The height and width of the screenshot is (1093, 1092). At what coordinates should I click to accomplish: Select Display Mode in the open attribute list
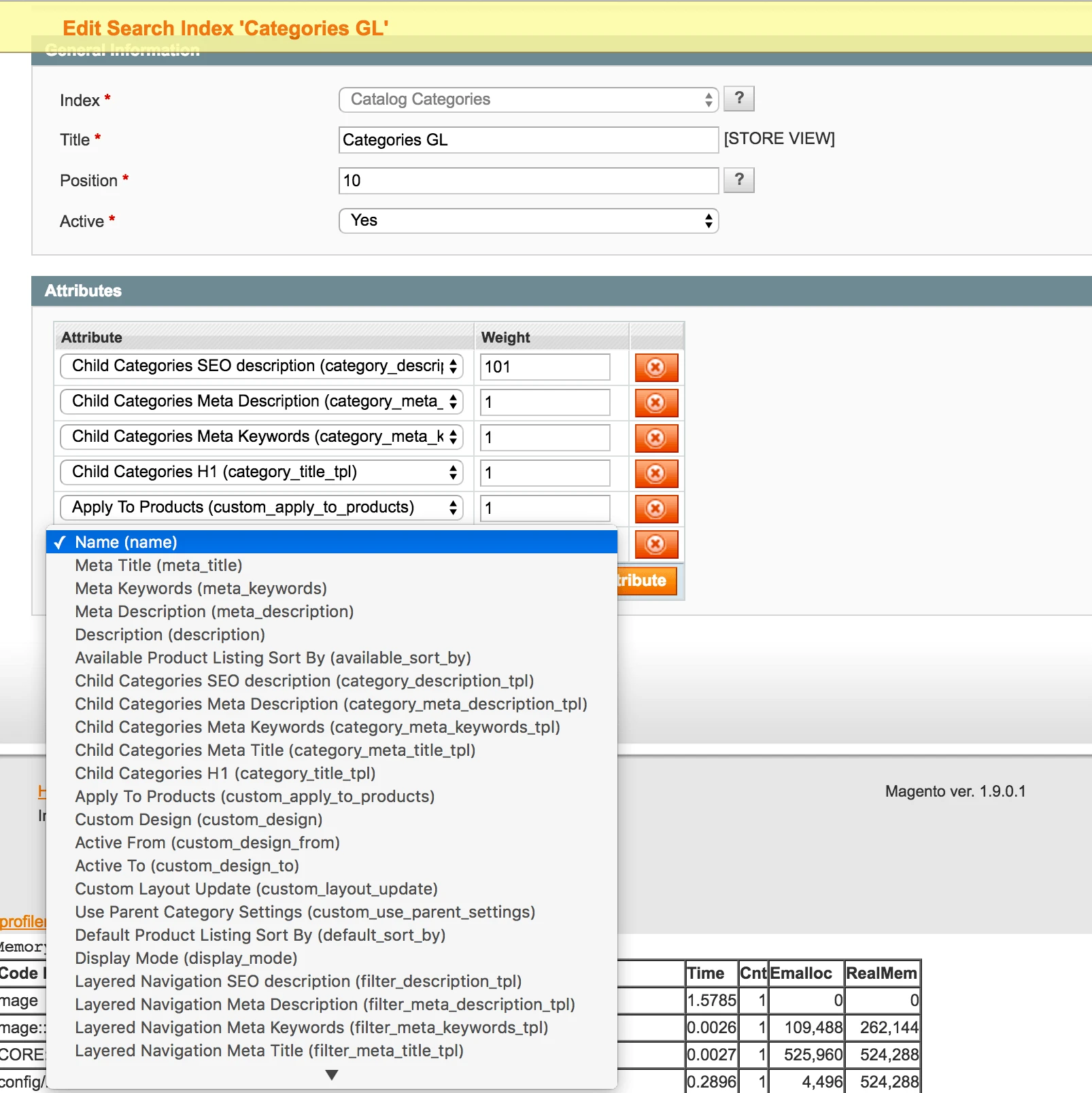(x=185, y=958)
